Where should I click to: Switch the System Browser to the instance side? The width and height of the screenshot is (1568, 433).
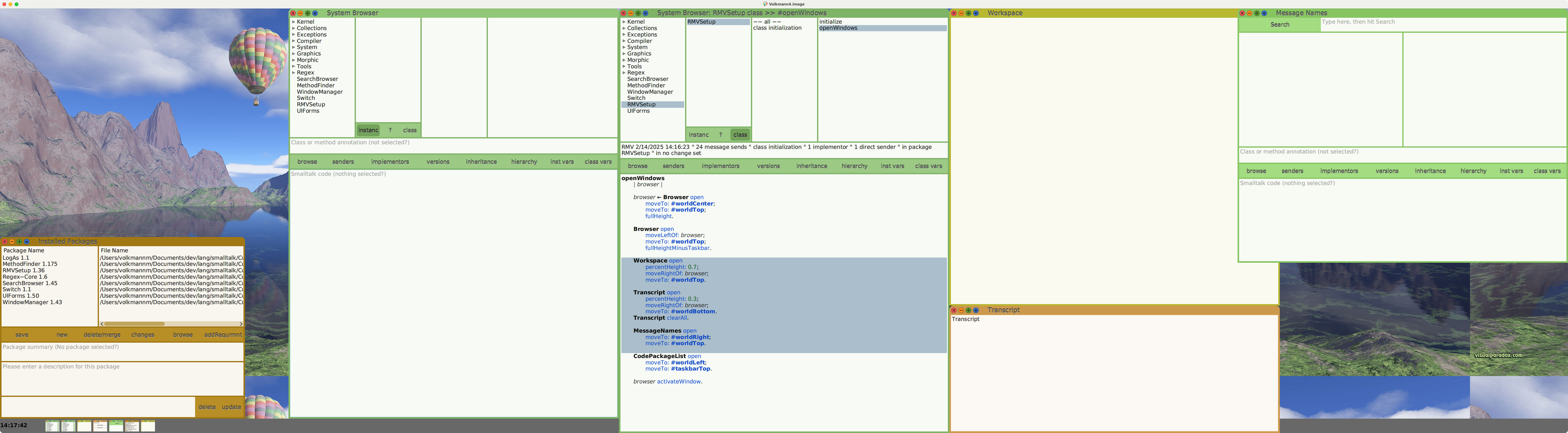[x=367, y=130]
